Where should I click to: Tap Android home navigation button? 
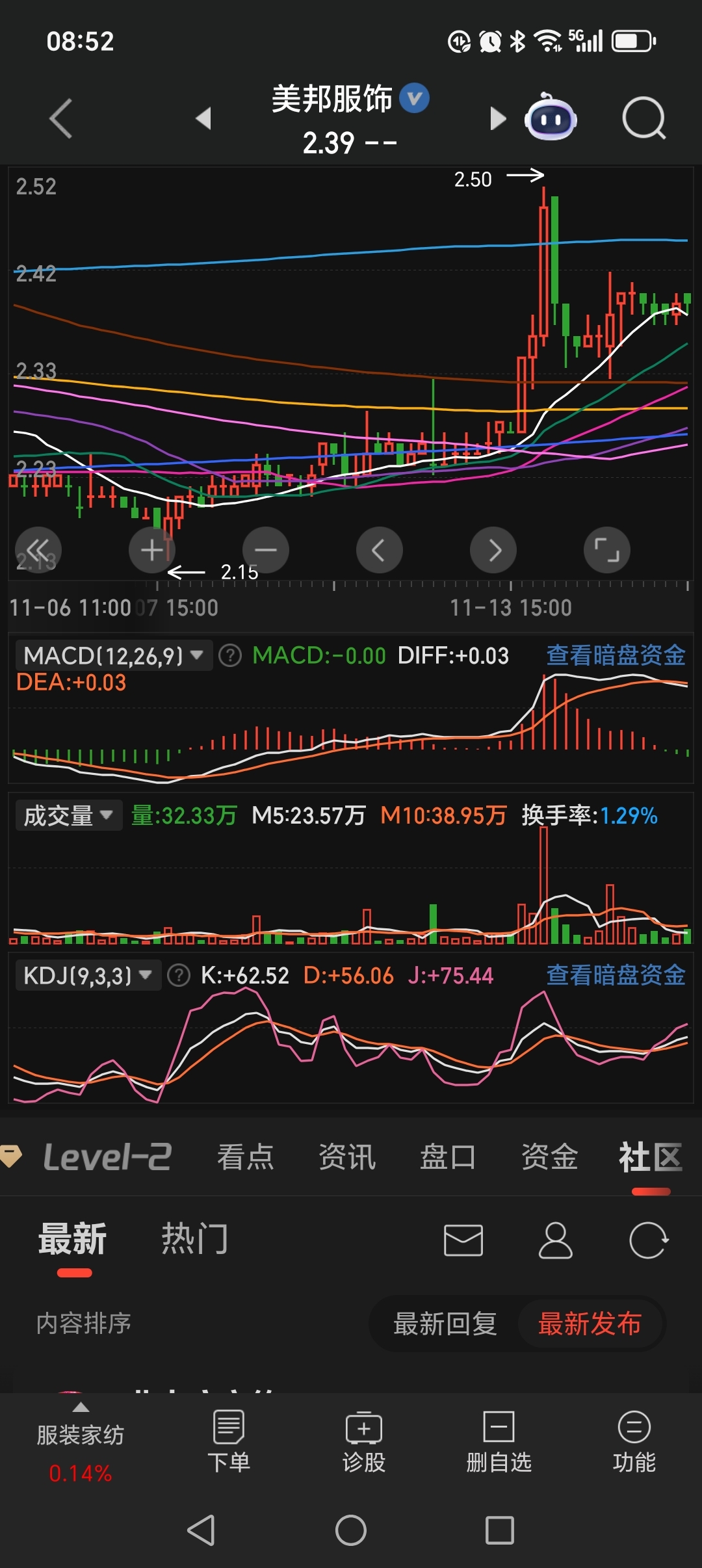[351, 1530]
